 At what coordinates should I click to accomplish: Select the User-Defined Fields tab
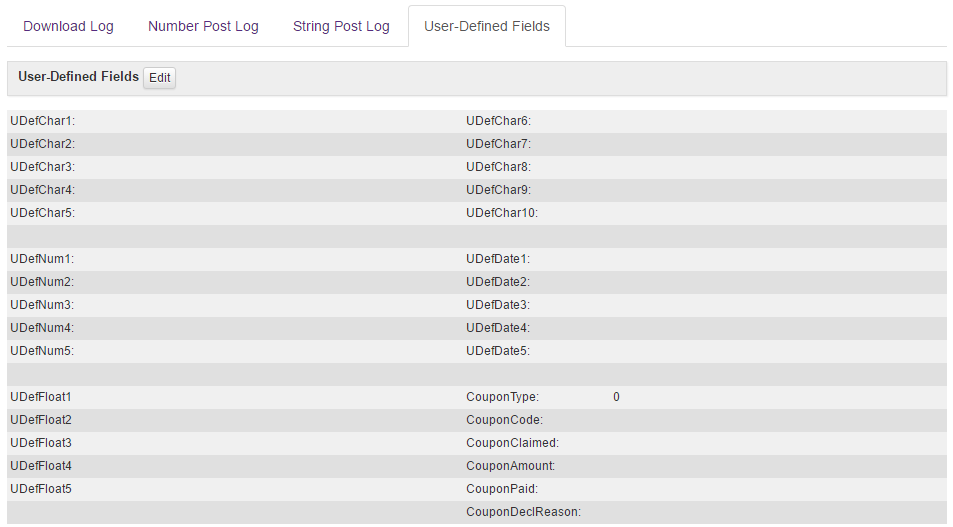pyautogui.click(x=486, y=26)
